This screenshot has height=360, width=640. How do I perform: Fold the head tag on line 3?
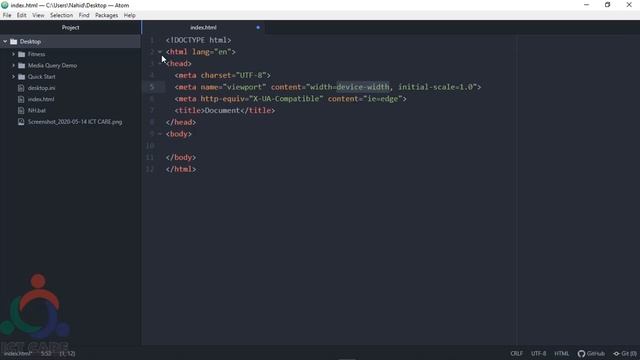[160, 64]
